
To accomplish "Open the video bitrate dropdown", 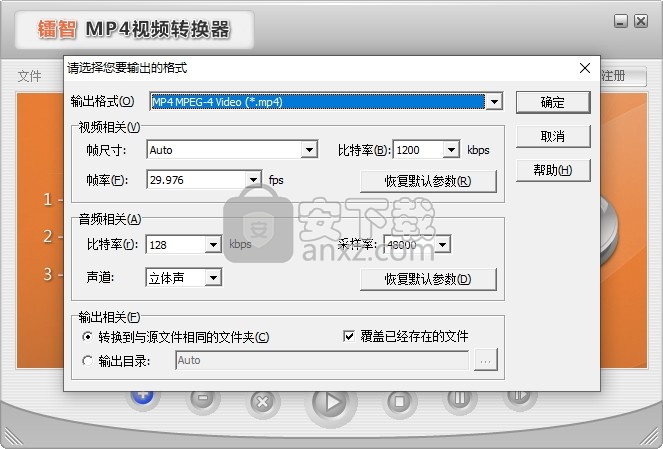I will pos(451,150).
